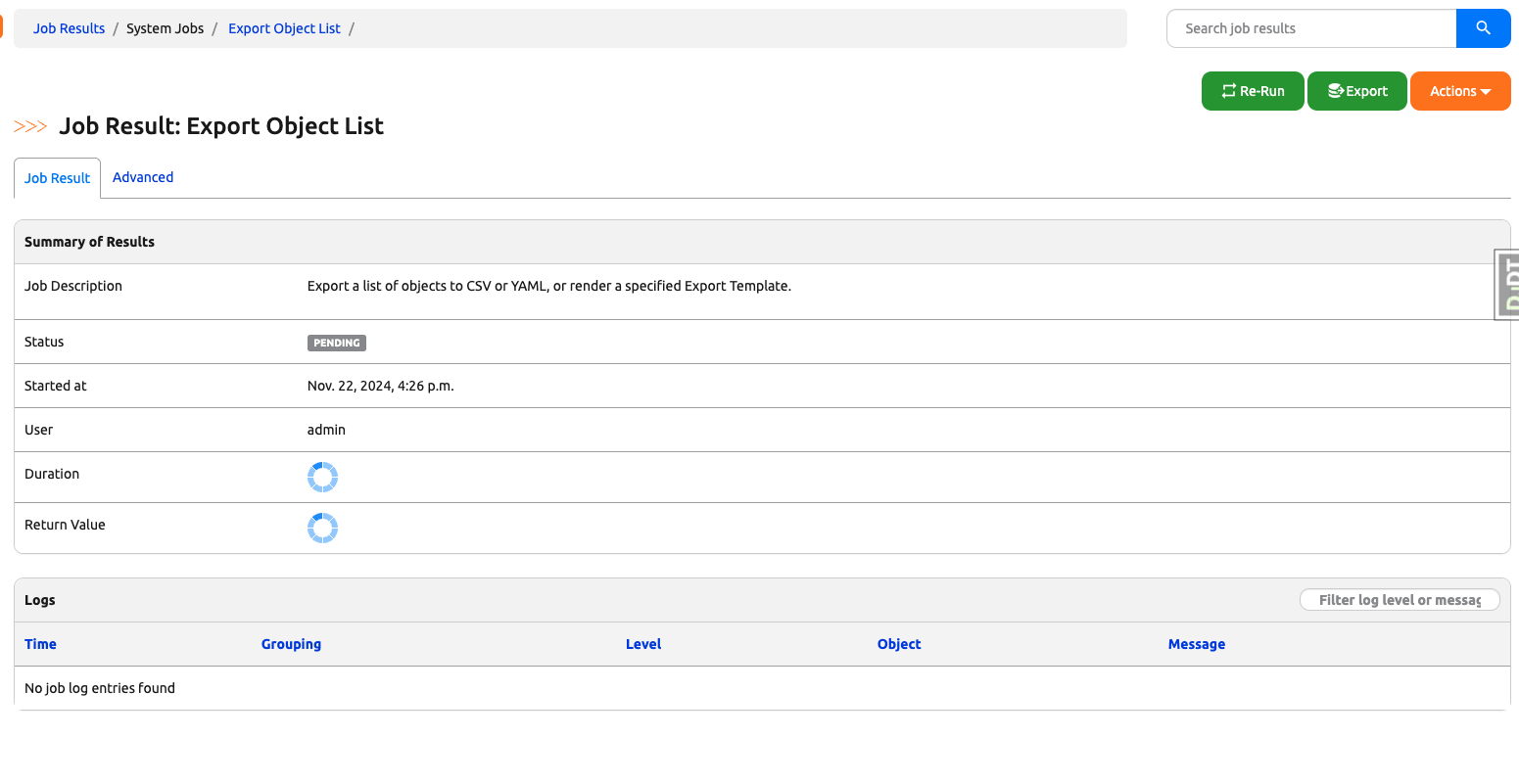This screenshot has width=1519, height=784.
Task: Click the Return Value loading spinner
Action: click(322, 529)
